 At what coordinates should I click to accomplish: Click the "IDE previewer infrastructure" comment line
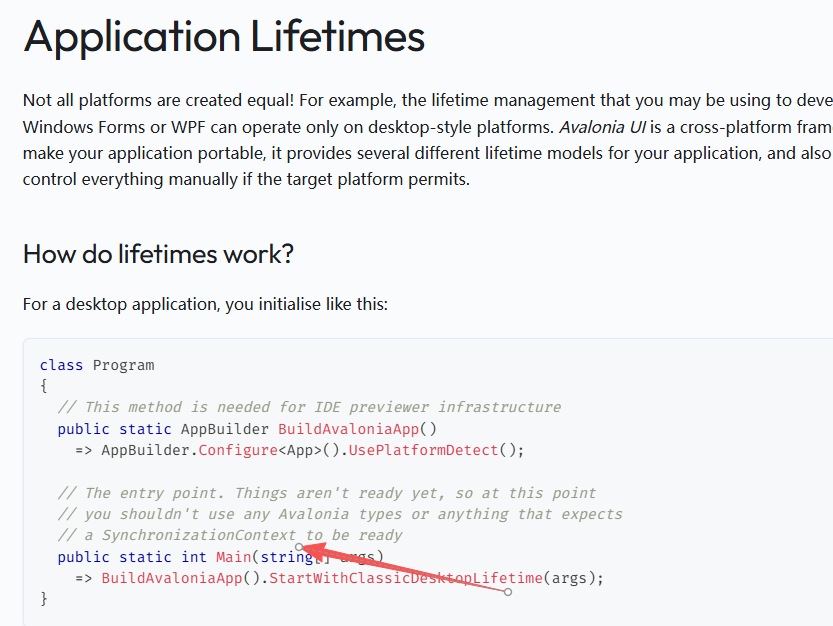click(x=309, y=407)
